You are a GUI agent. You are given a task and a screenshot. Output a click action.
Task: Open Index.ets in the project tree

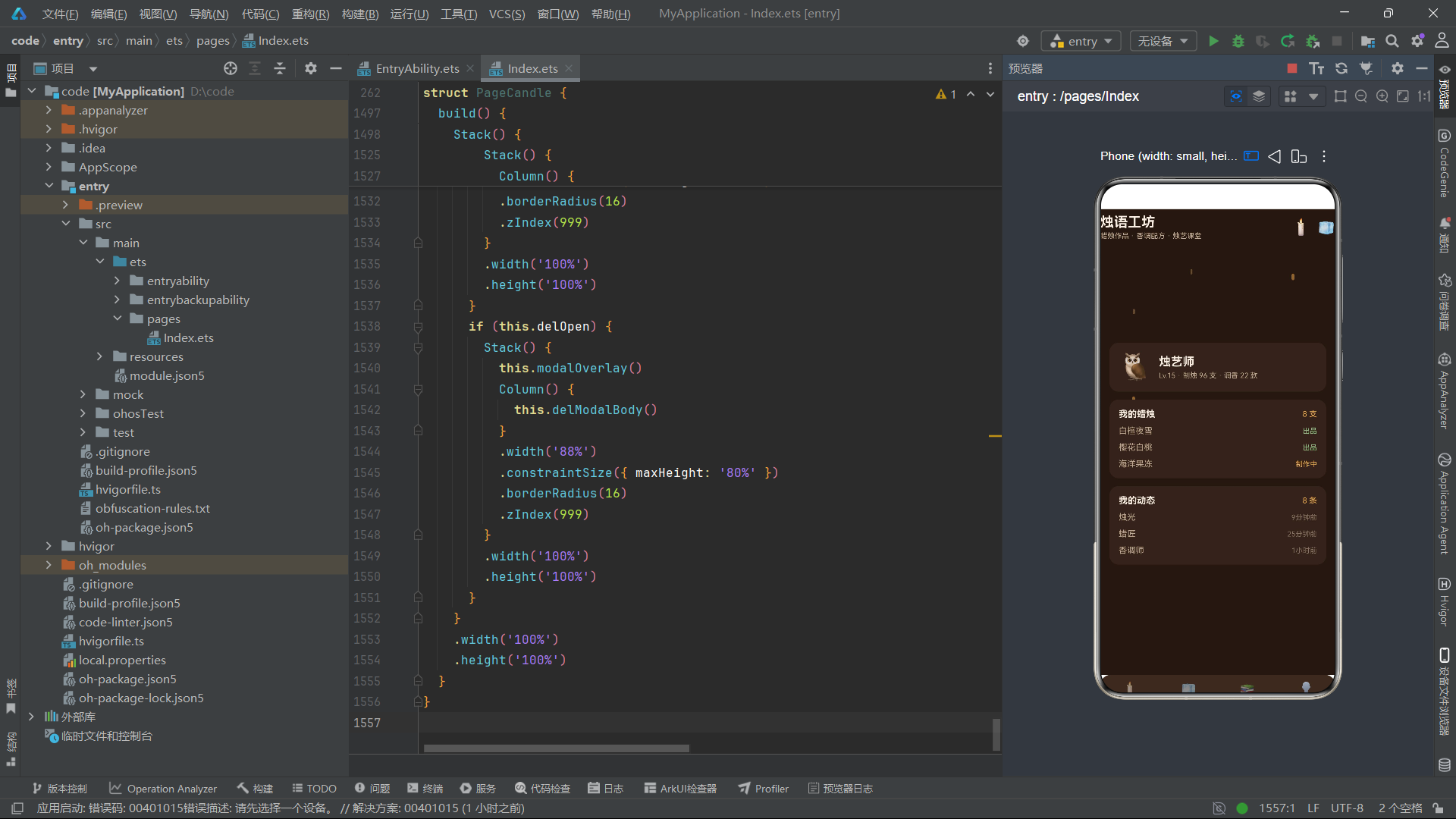pos(188,337)
